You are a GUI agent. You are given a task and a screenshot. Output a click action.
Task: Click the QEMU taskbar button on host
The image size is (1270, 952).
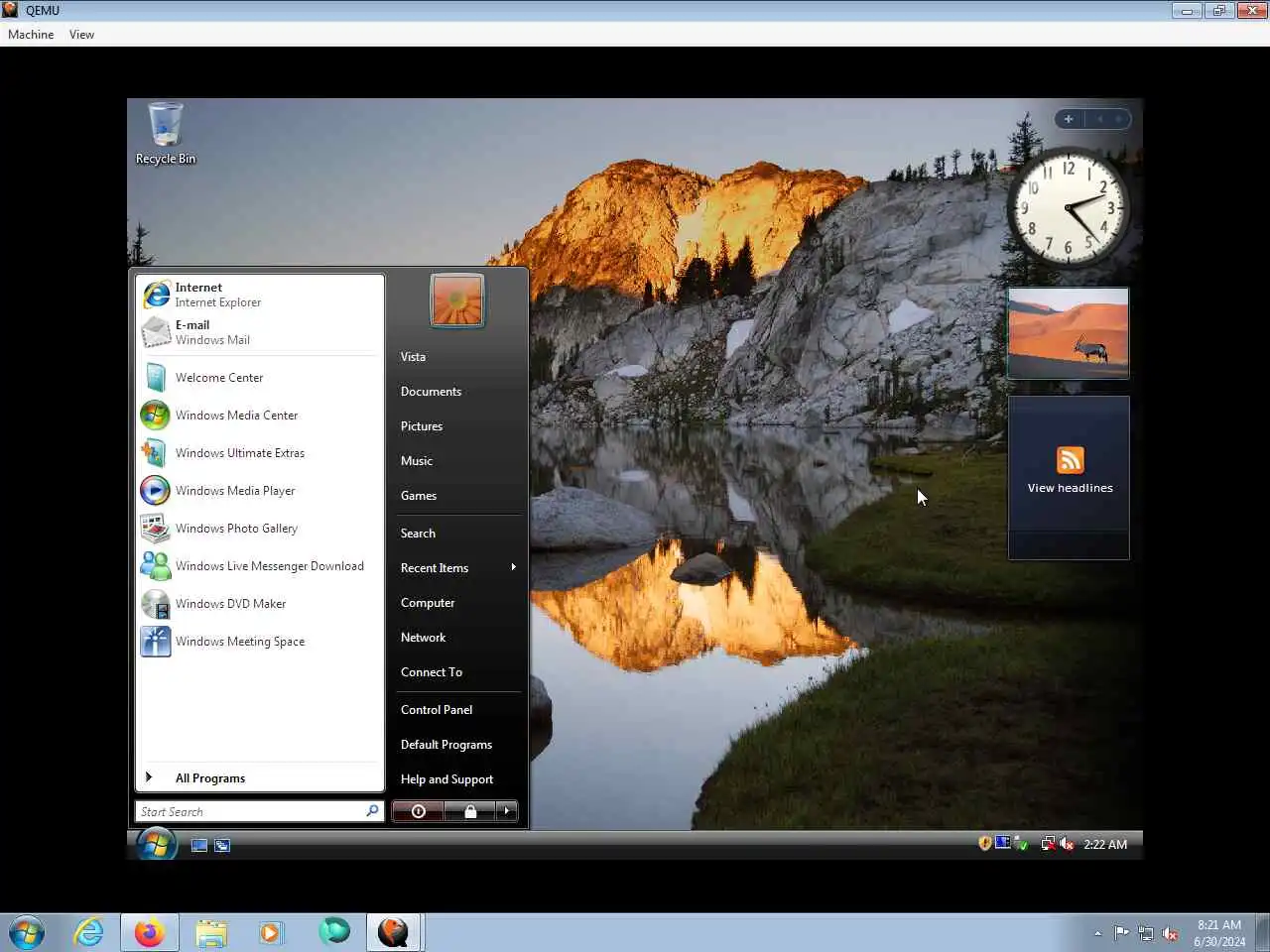[x=394, y=933]
